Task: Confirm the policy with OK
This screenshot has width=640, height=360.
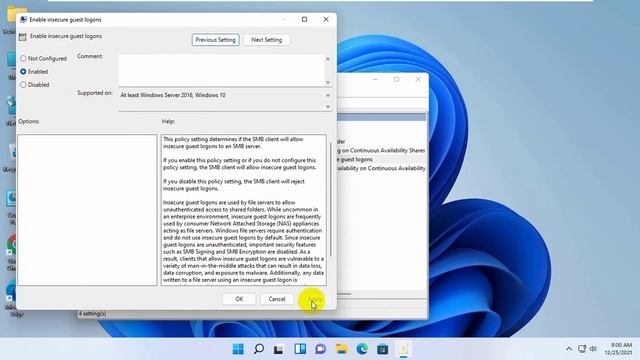Action: coord(239,299)
